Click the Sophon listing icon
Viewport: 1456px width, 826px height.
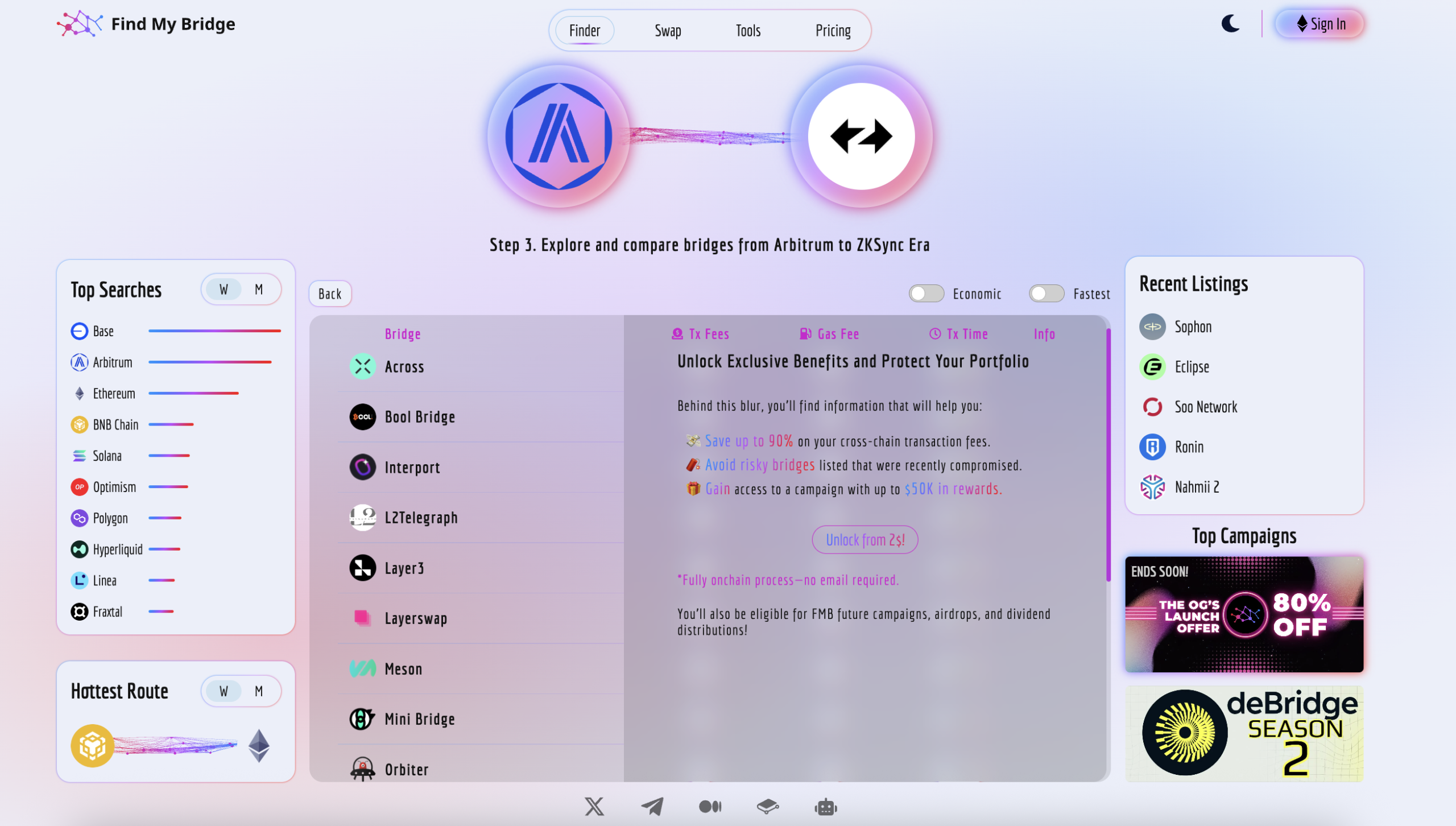(1153, 327)
